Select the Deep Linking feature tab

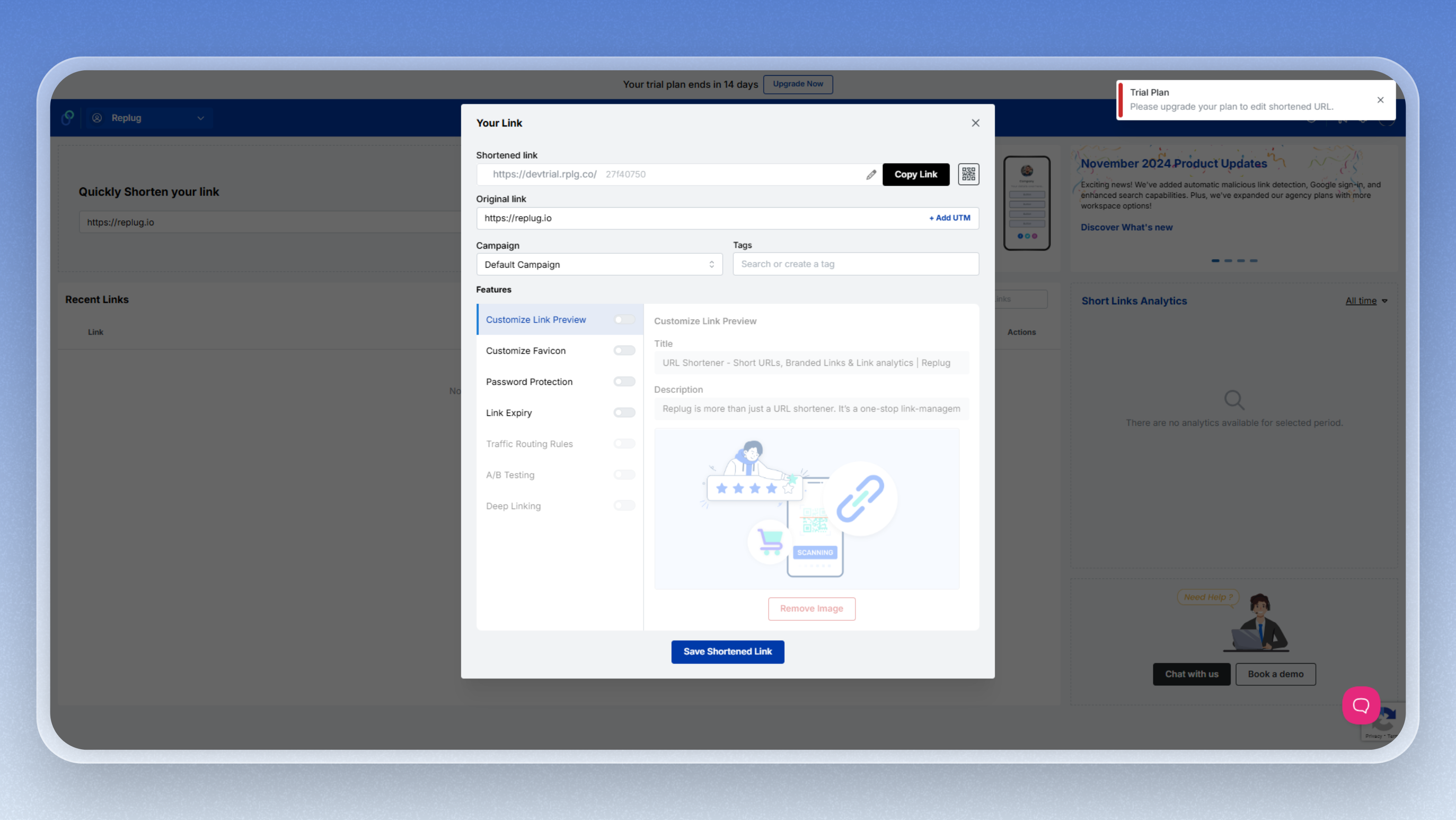click(560, 506)
